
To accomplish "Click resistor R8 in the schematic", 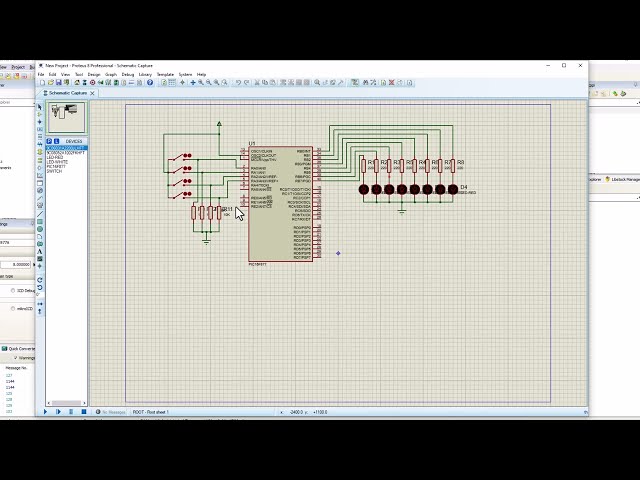I will pos(453,166).
